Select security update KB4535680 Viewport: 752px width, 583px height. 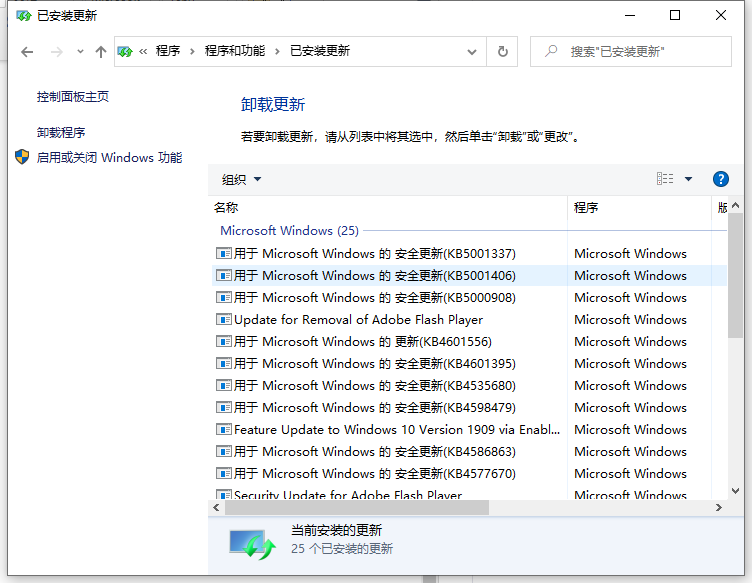tap(469, 386)
